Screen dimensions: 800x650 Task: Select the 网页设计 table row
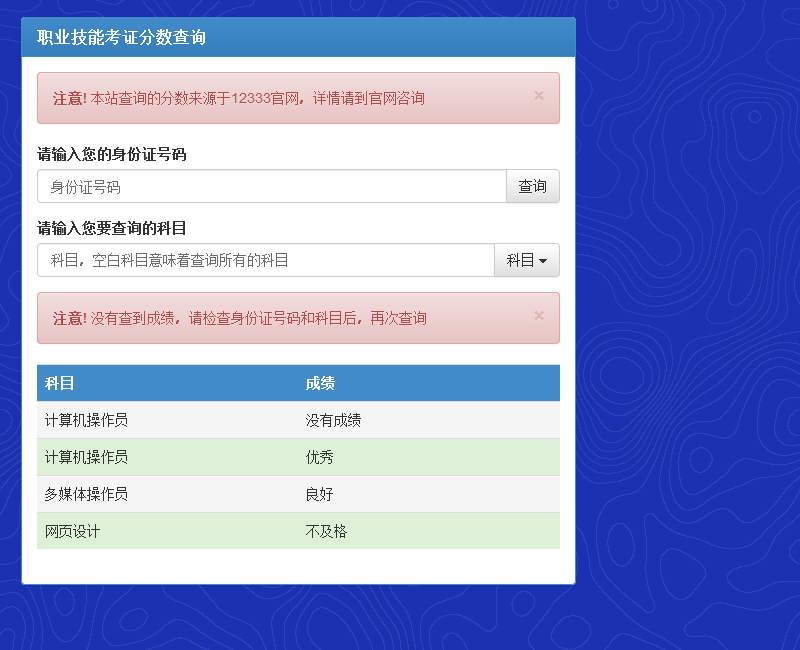[298, 531]
